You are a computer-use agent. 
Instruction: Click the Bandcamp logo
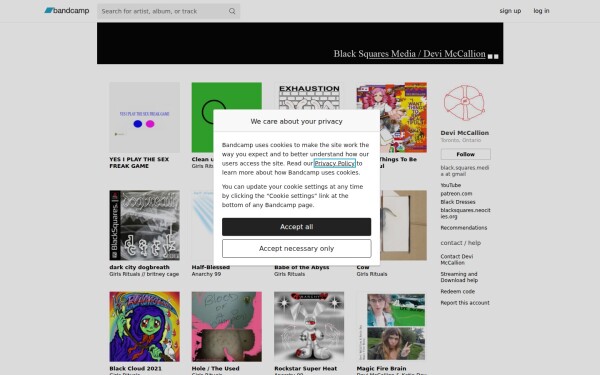(67, 11)
